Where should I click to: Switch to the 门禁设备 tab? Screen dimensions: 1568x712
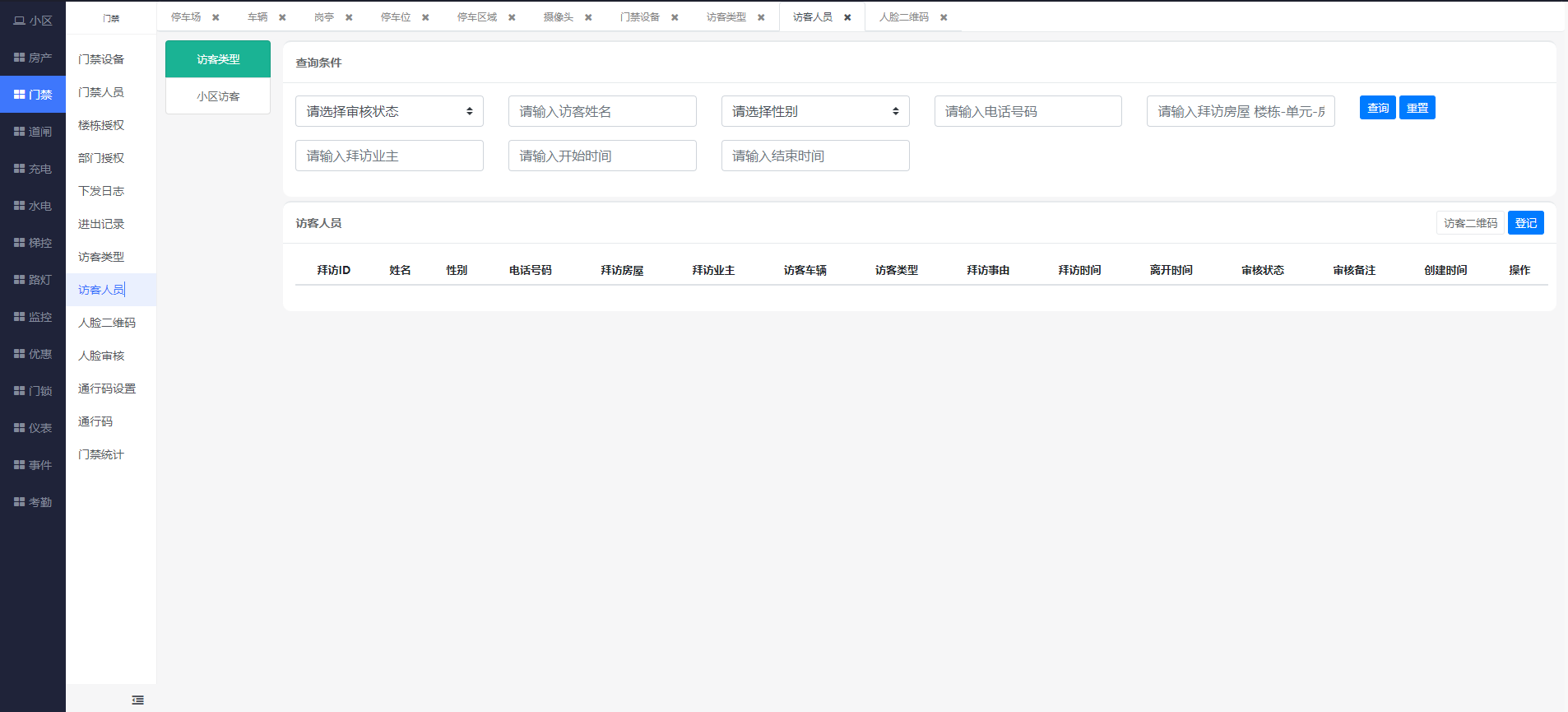click(639, 17)
